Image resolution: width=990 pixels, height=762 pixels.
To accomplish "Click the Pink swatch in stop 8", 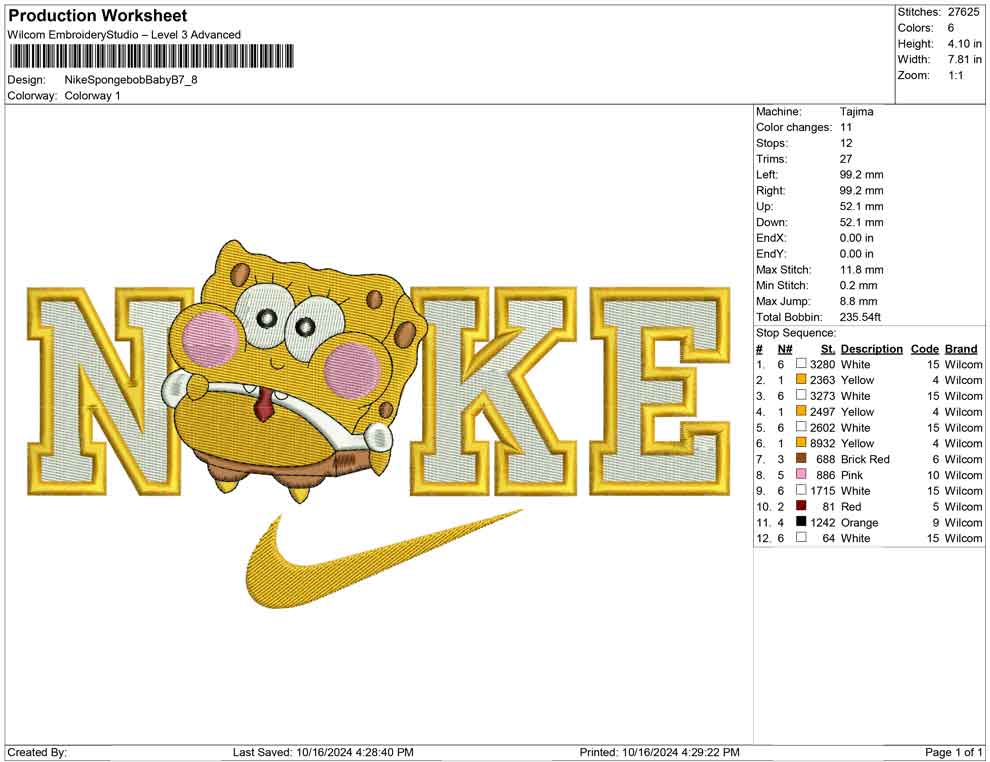I will (x=801, y=474).
